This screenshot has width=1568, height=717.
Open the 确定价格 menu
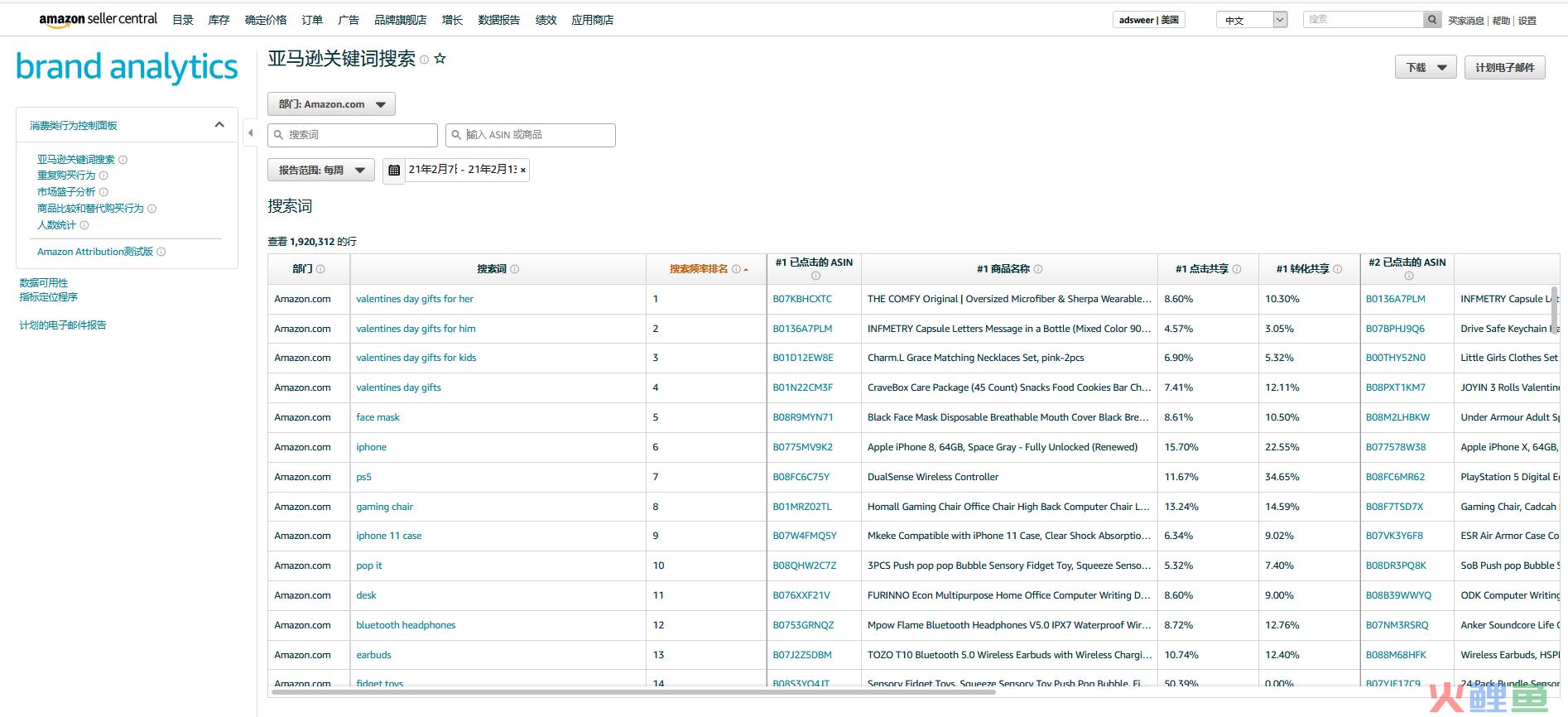[x=266, y=20]
